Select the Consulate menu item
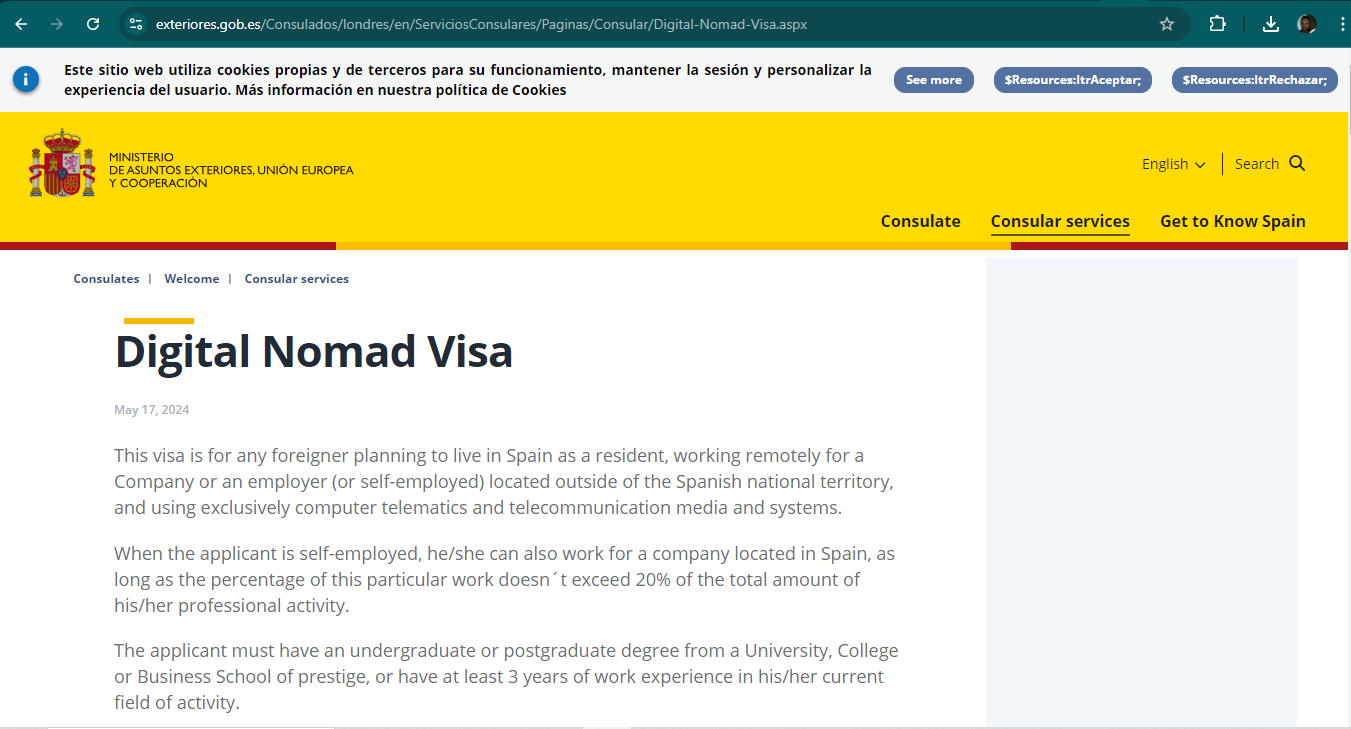The width and height of the screenshot is (1351, 729). click(x=920, y=221)
